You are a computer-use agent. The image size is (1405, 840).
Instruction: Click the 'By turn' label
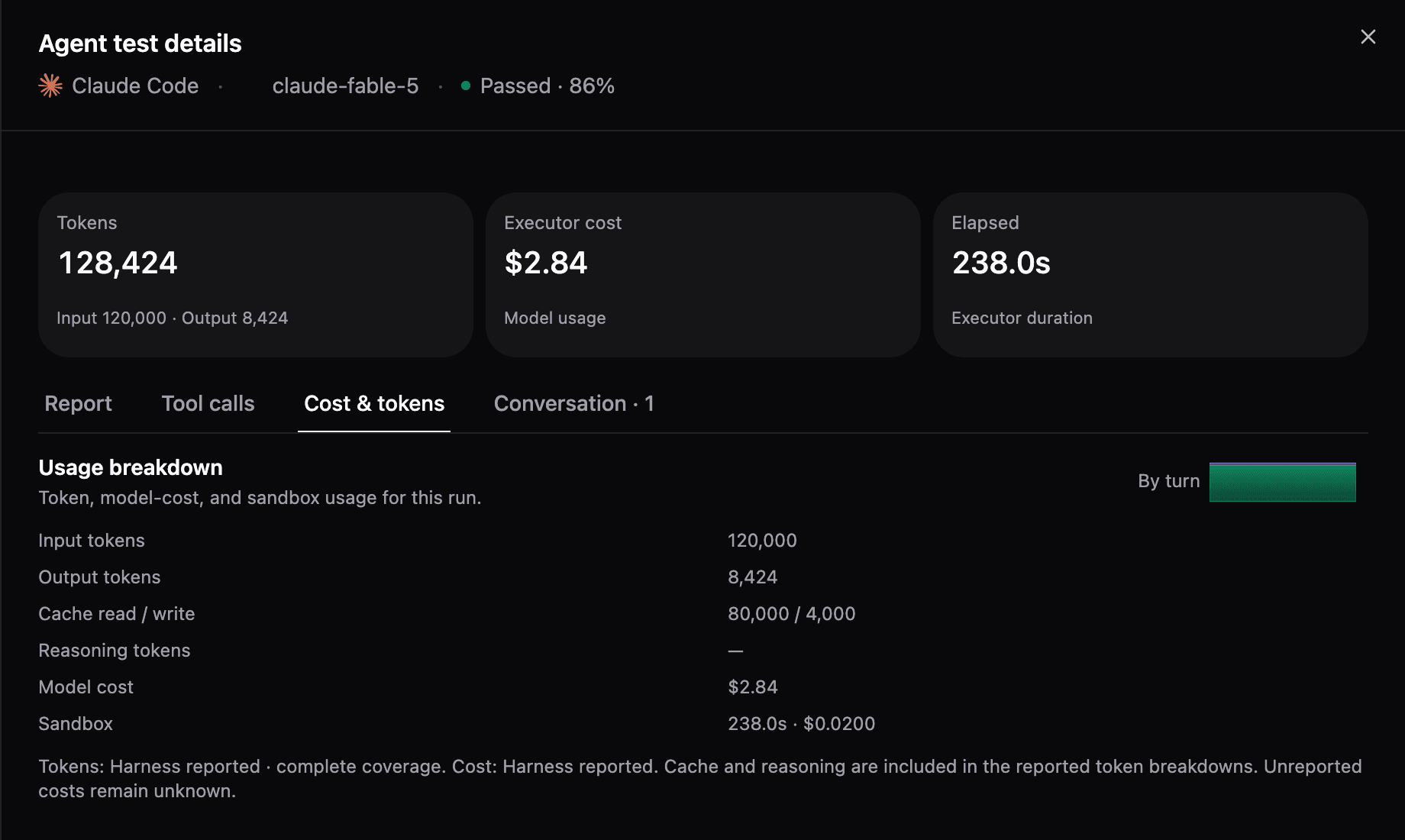tap(1168, 481)
